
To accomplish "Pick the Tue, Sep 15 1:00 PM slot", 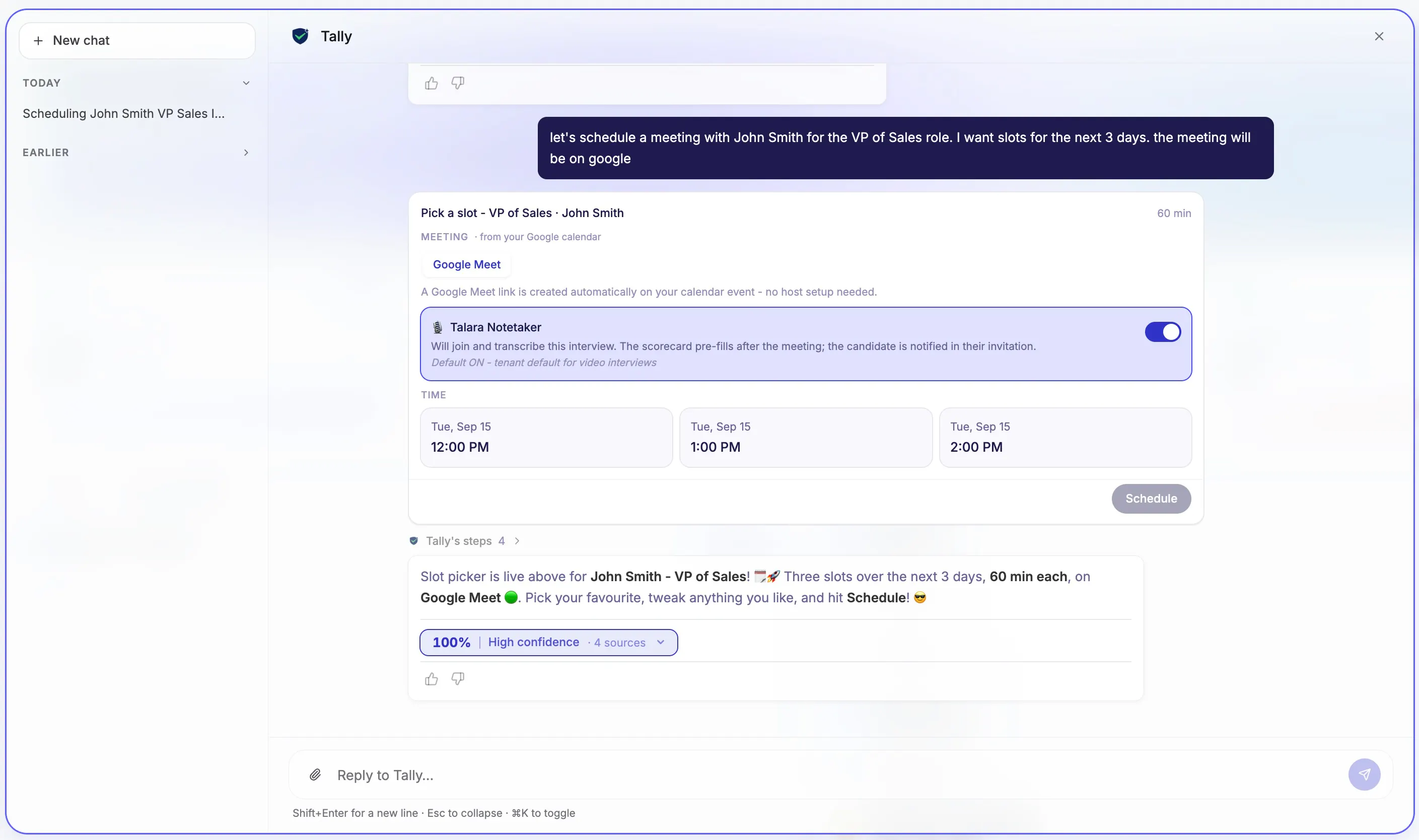I will (x=806, y=438).
